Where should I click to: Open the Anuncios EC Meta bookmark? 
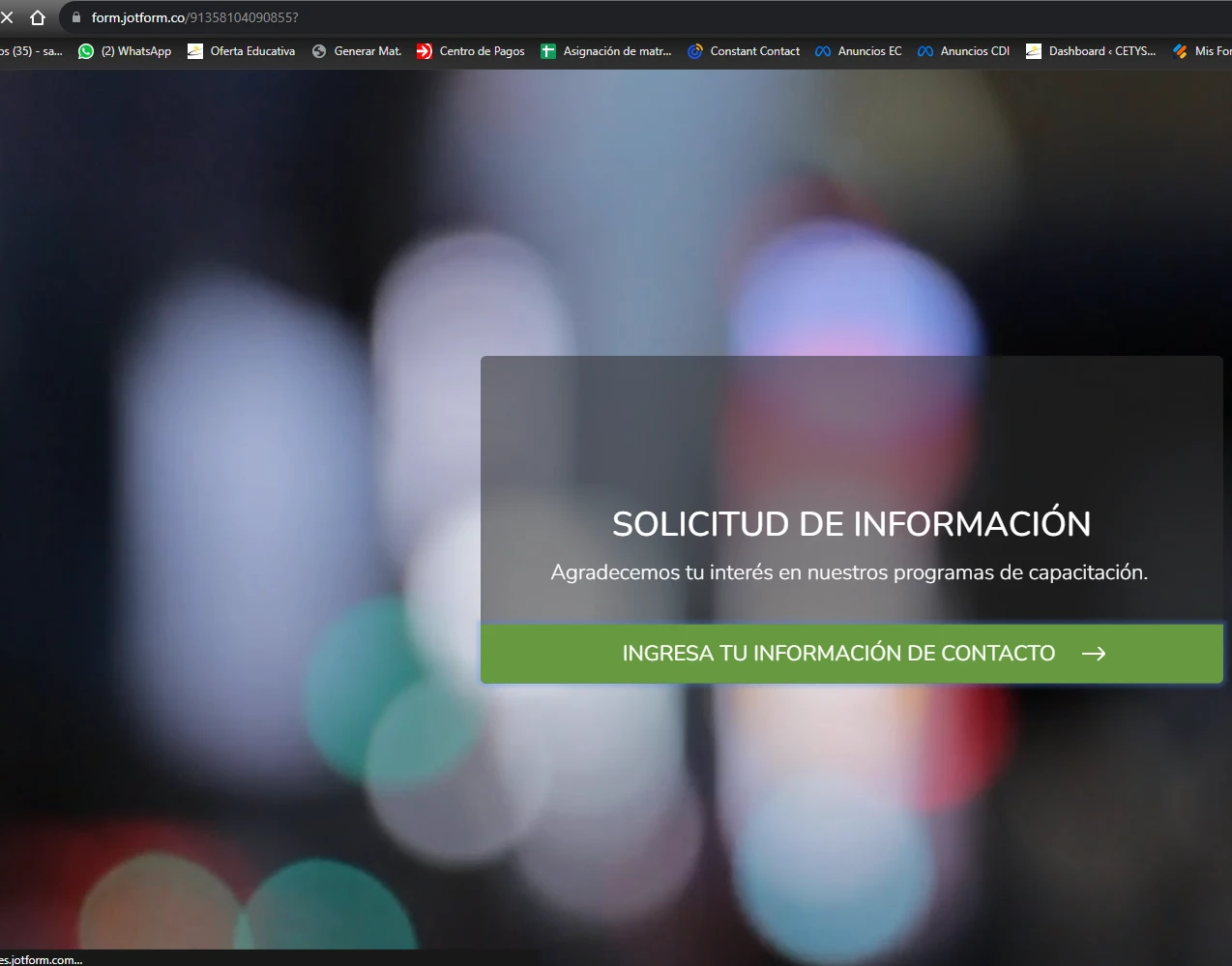(858, 51)
